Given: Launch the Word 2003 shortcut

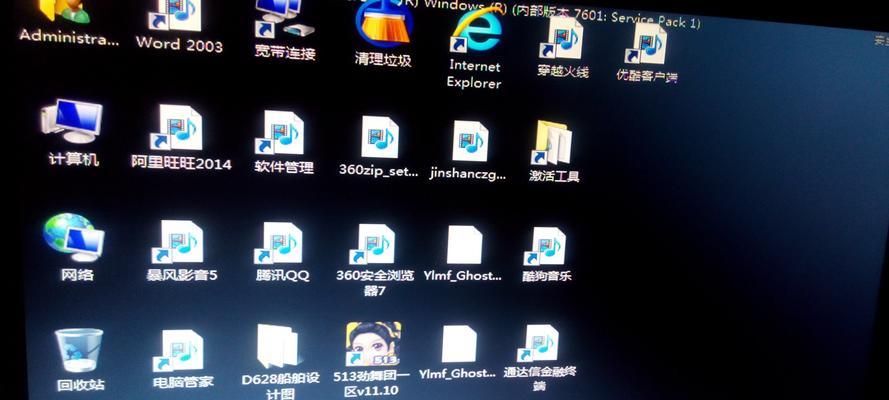Looking at the screenshot, I should [x=177, y=14].
